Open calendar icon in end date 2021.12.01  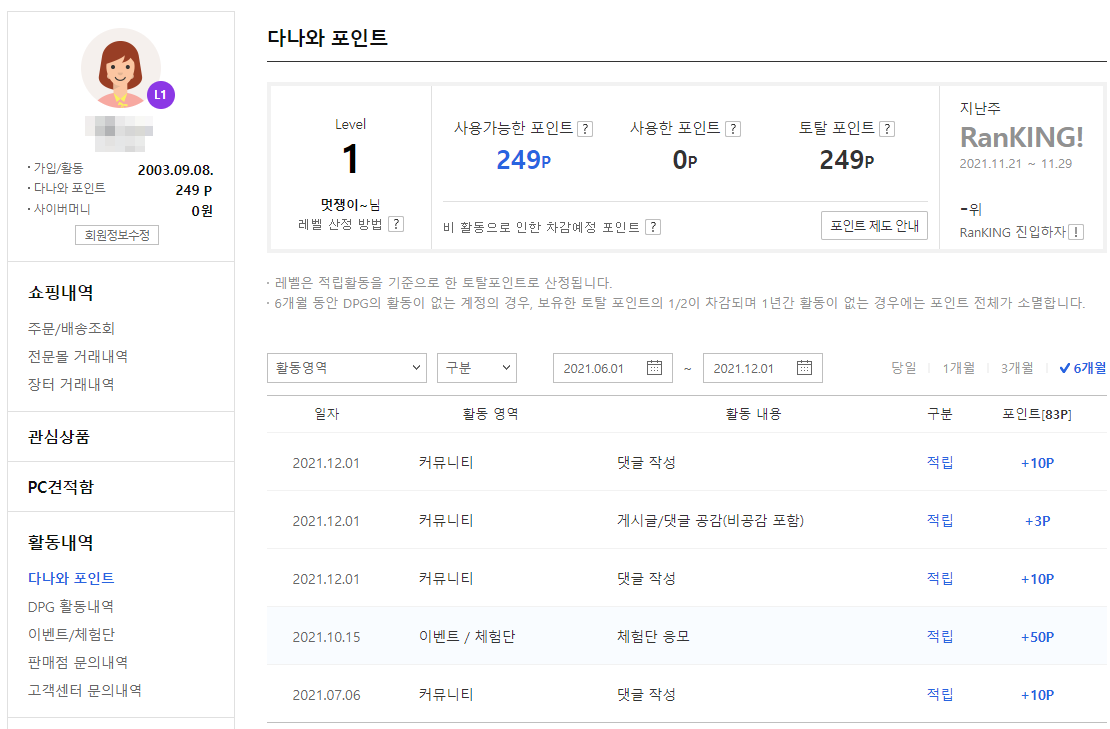[x=804, y=368]
